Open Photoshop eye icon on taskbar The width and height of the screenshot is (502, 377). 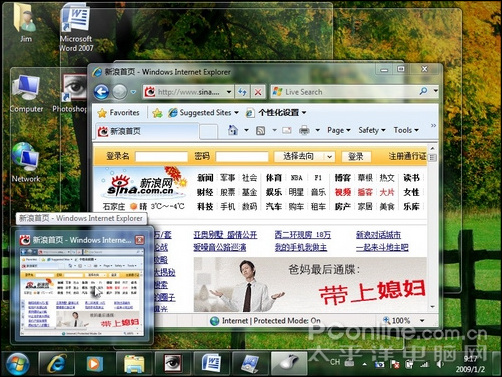coord(173,363)
